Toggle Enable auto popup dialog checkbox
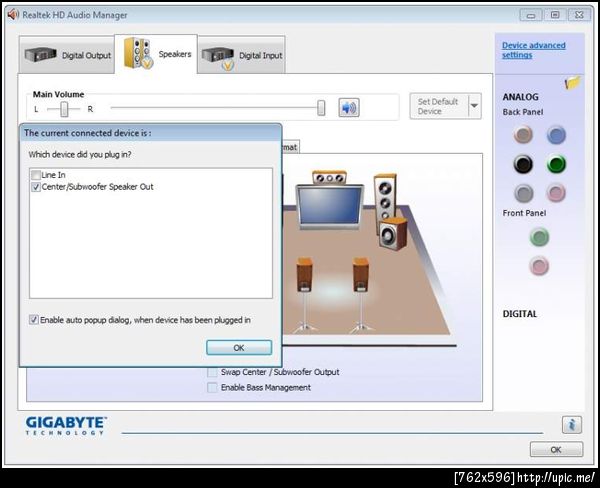Screen dimensions: 600x488 pos(34,320)
